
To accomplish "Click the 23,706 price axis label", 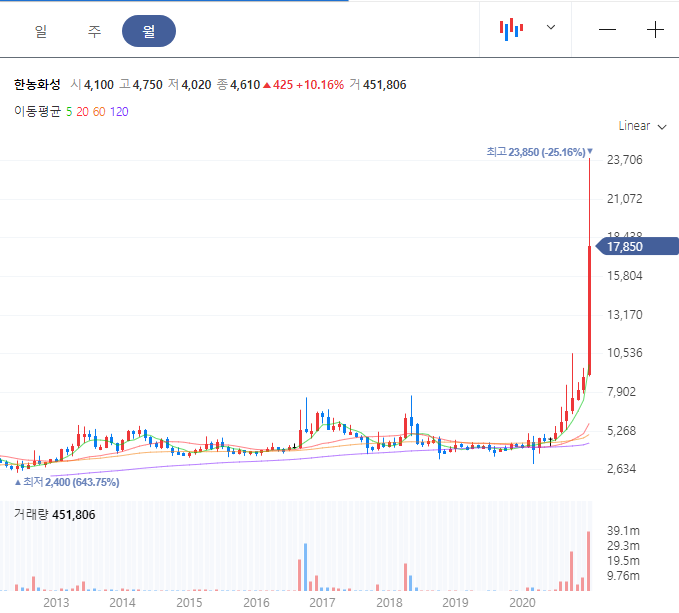I will pyautogui.click(x=624, y=160).
